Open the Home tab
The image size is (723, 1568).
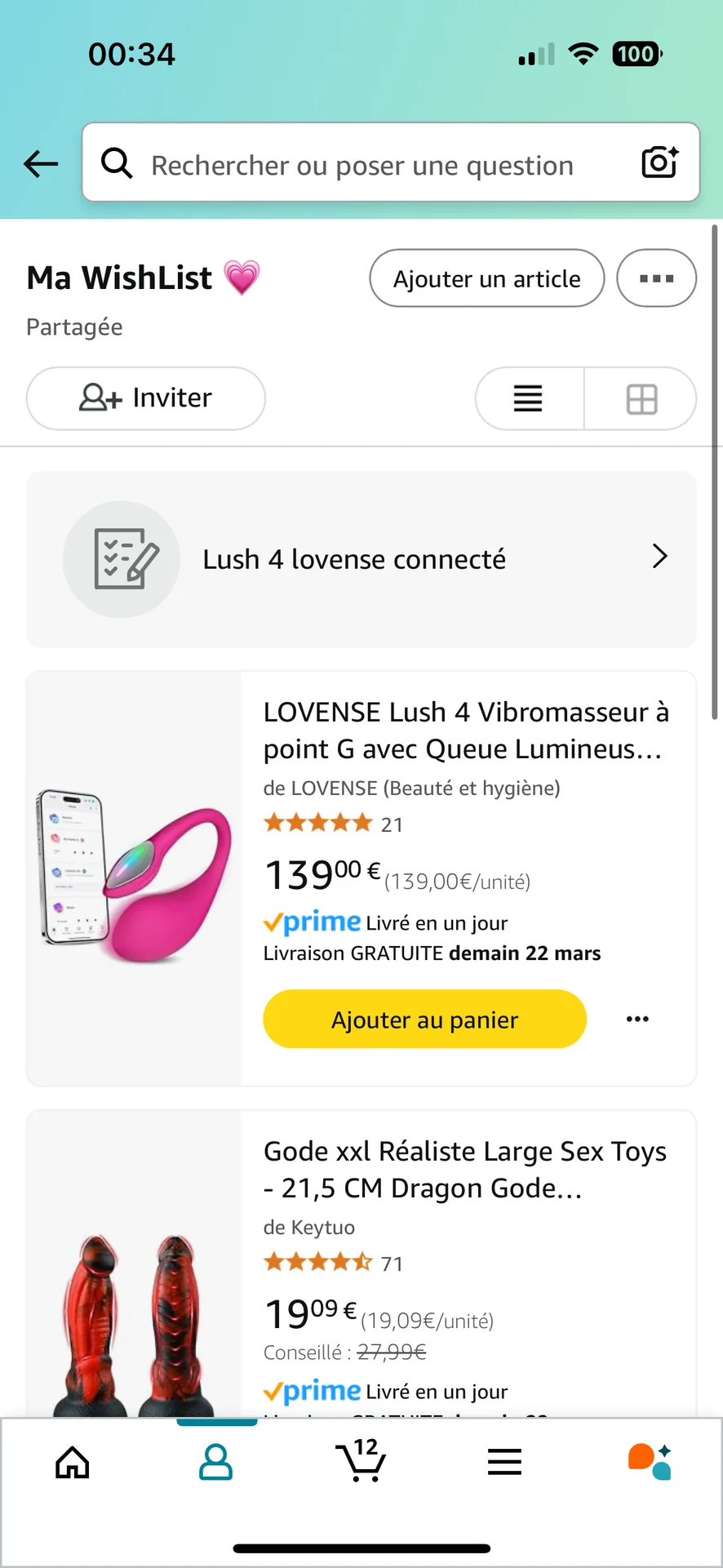tap(72, 1462)
